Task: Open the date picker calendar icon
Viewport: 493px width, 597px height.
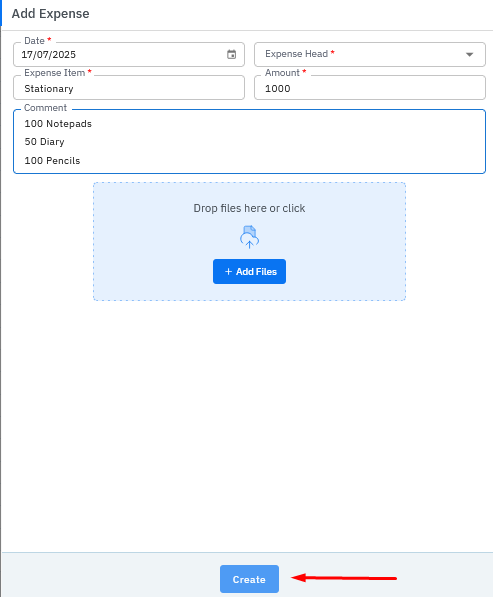Action: point(231,54)
